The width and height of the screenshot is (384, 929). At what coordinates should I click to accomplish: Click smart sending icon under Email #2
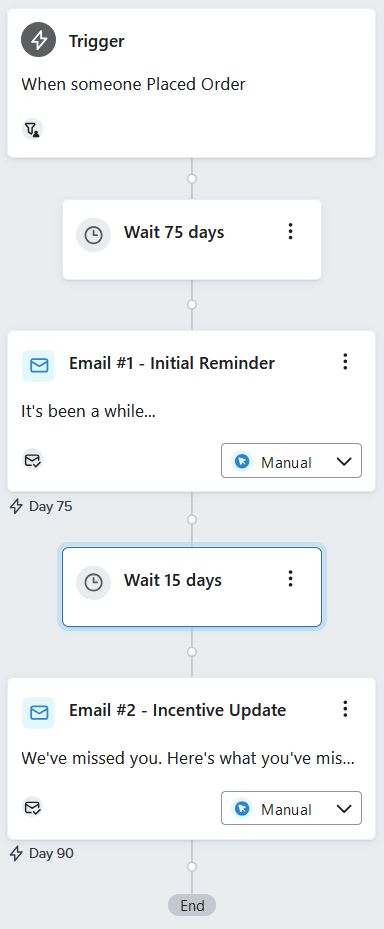coord(33,807)
